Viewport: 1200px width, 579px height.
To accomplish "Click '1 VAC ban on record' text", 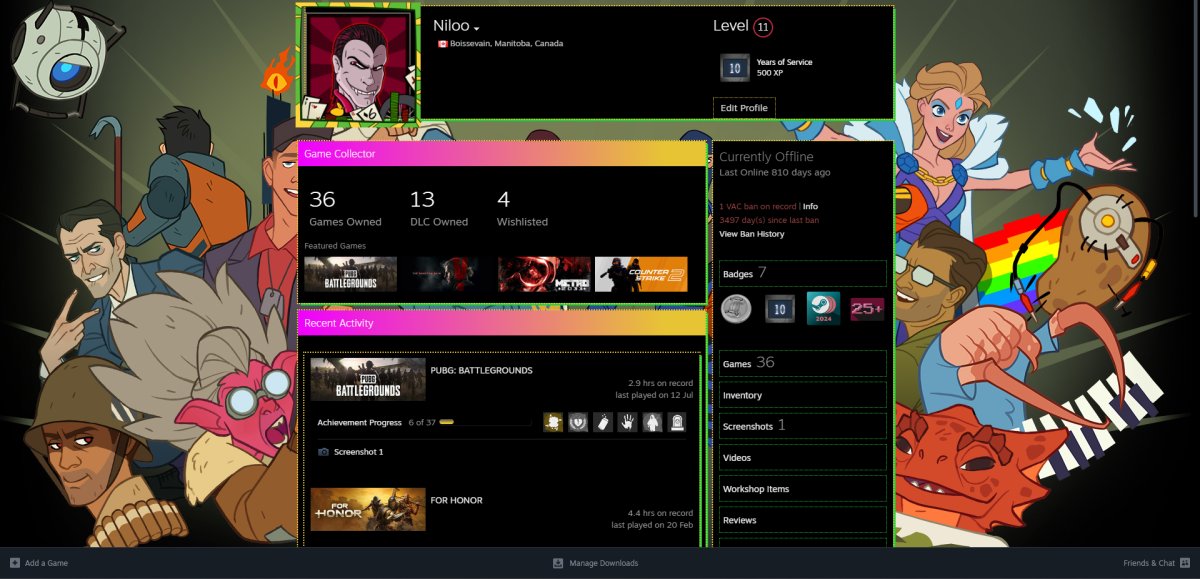I will click(x=758, y=206).
